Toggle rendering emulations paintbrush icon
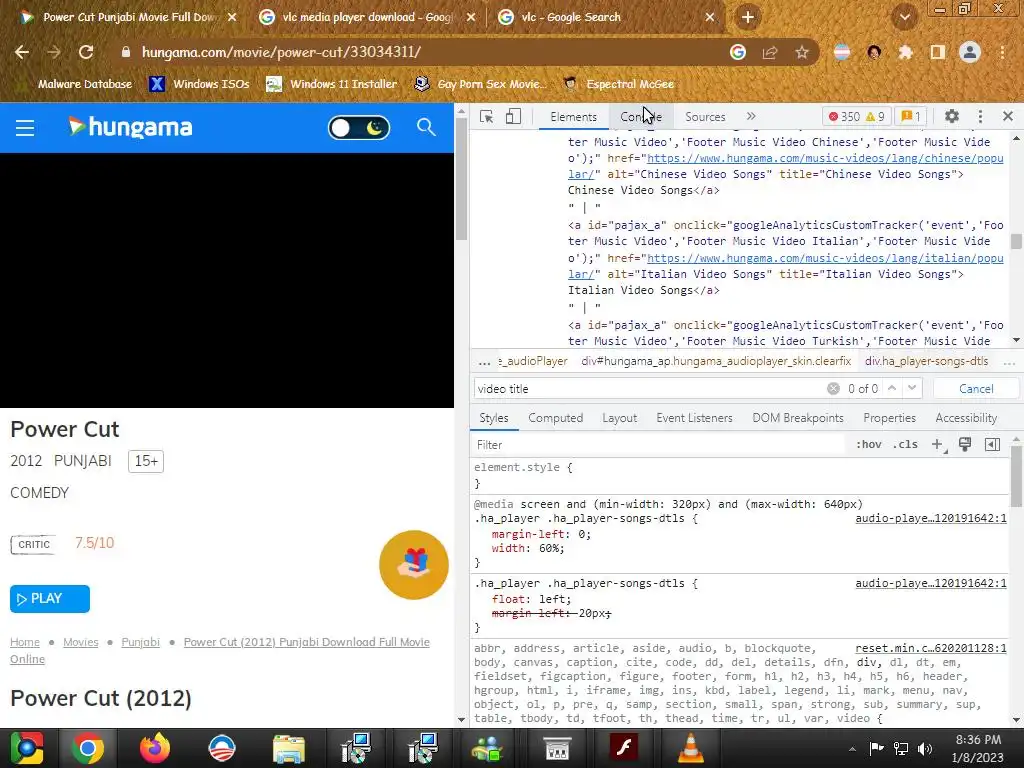The width and height of the screenshot is (1024, 768). coord(965,445)
